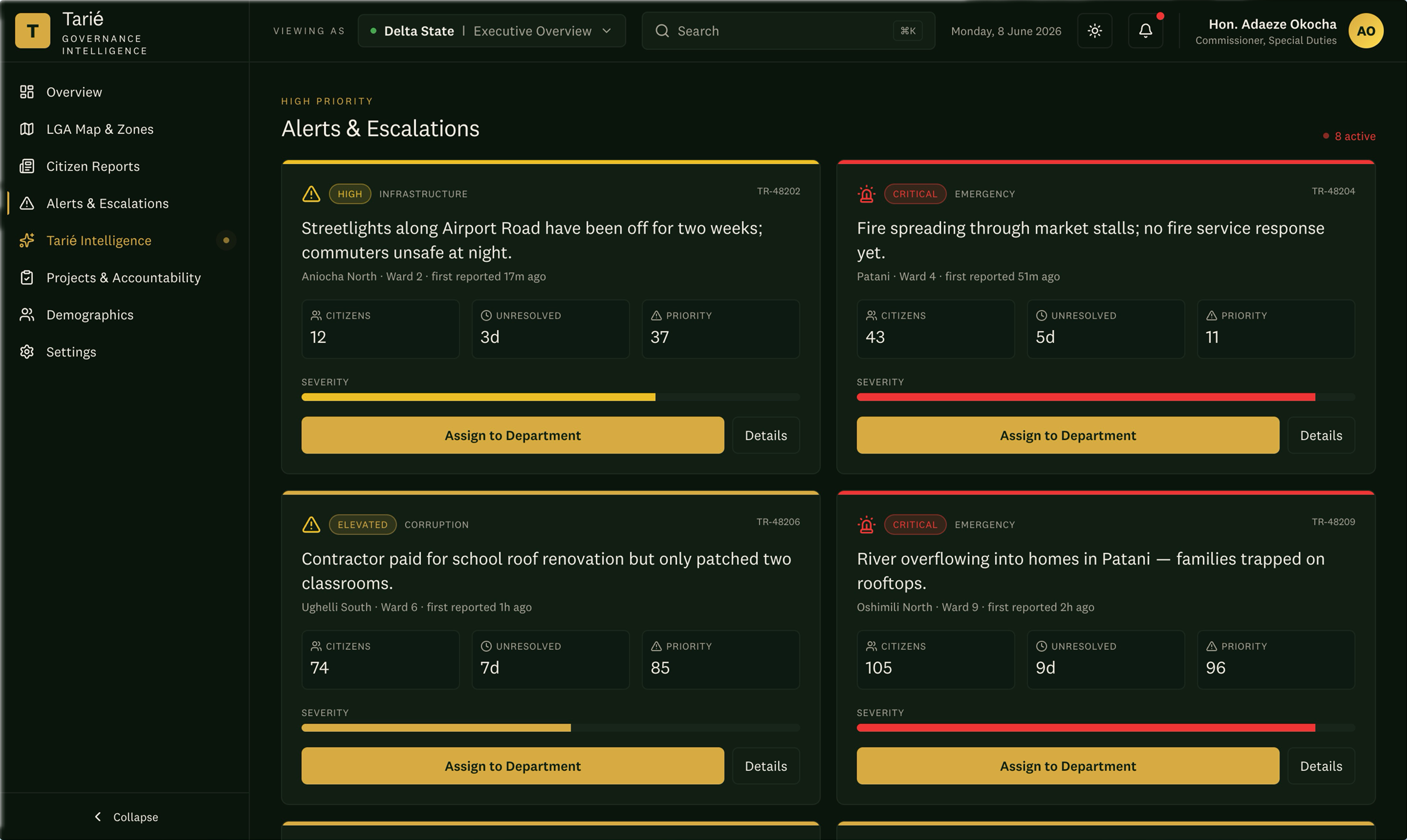1407x840 pixels.
Task: Navigate to Projects & Accountability
Action: (125, 277)
